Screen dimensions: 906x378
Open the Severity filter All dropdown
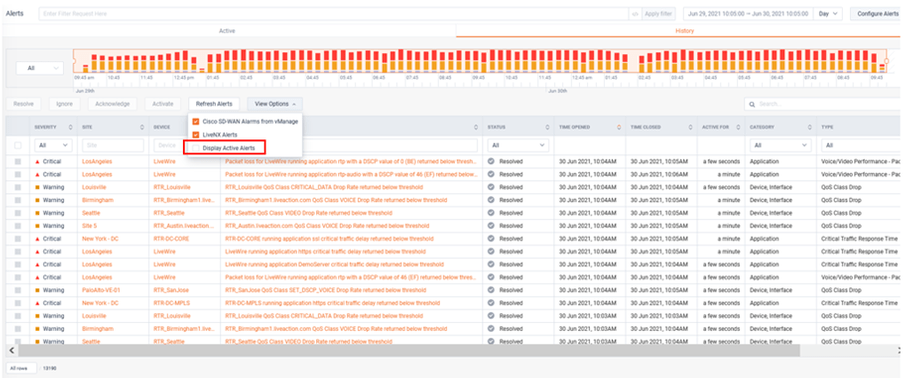(53, 146)
